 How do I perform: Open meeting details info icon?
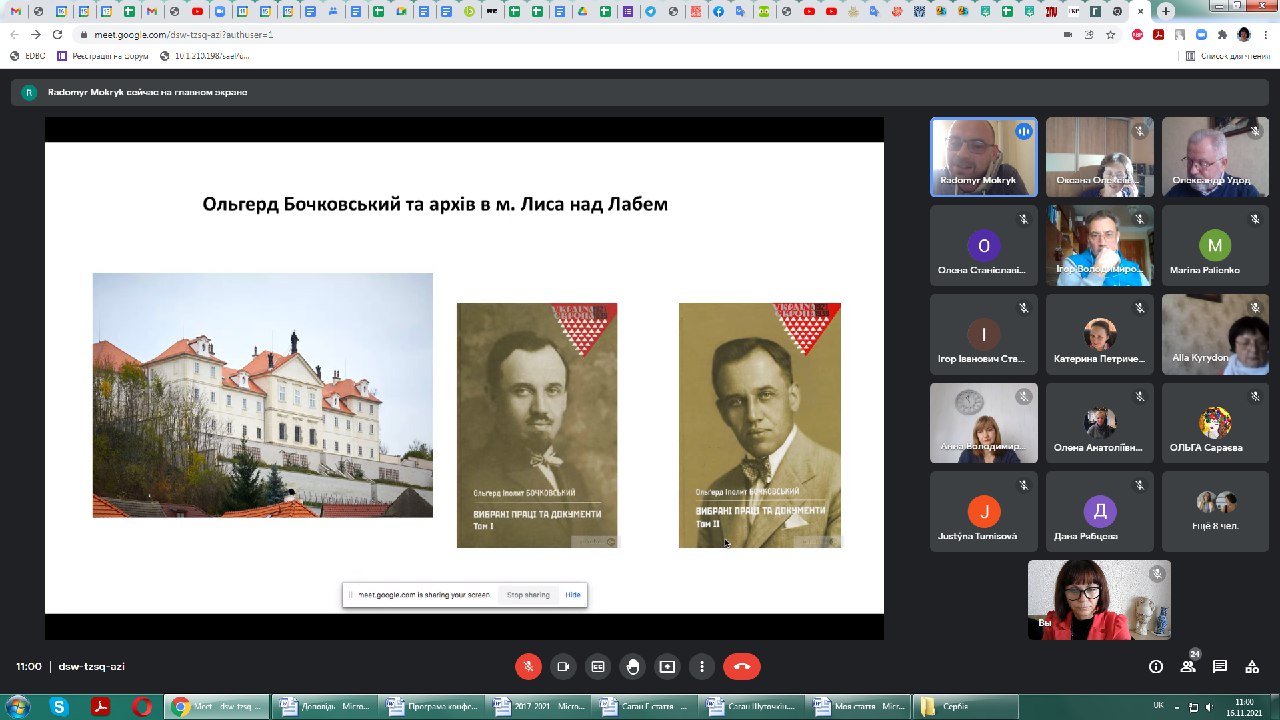tap(1156, 667)
